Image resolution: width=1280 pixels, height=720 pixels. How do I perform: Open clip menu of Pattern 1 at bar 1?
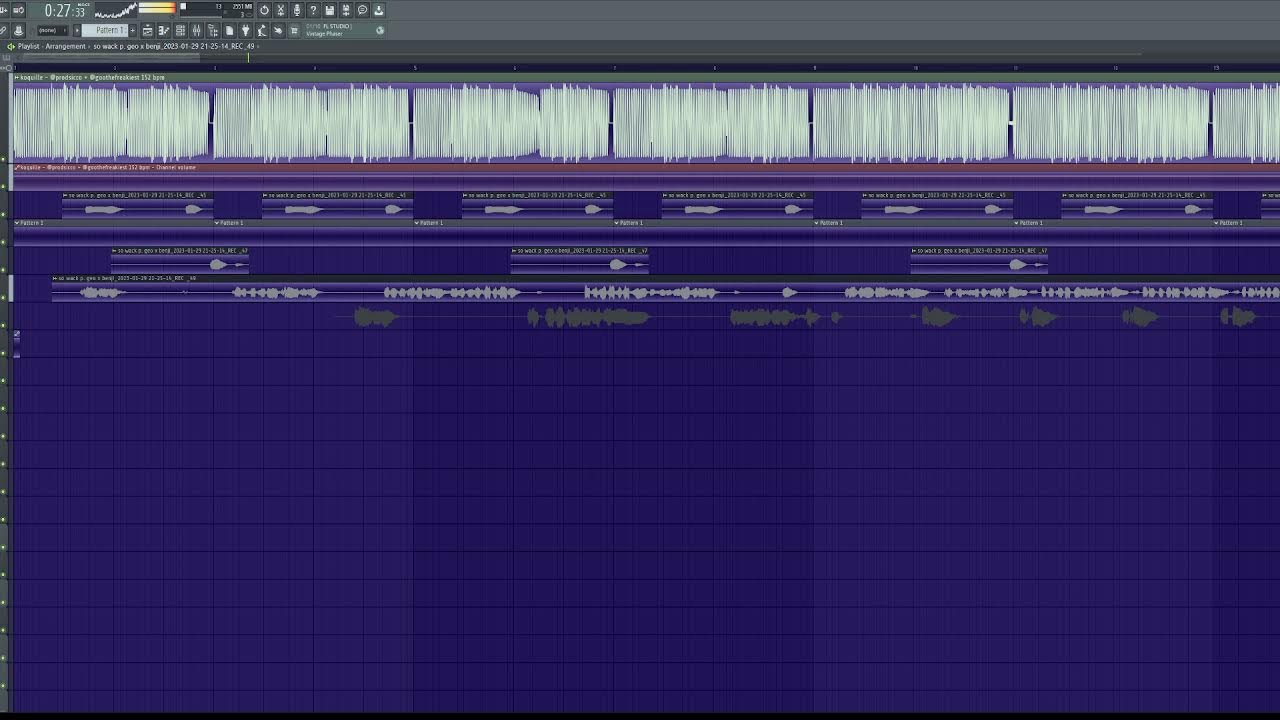point(17,223)
